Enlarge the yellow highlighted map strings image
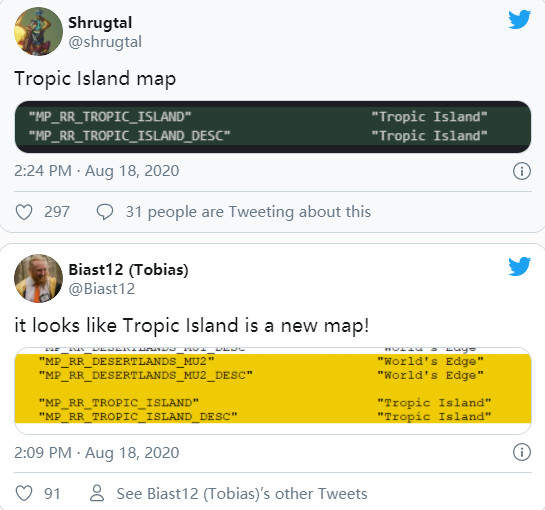 [273, 391]
